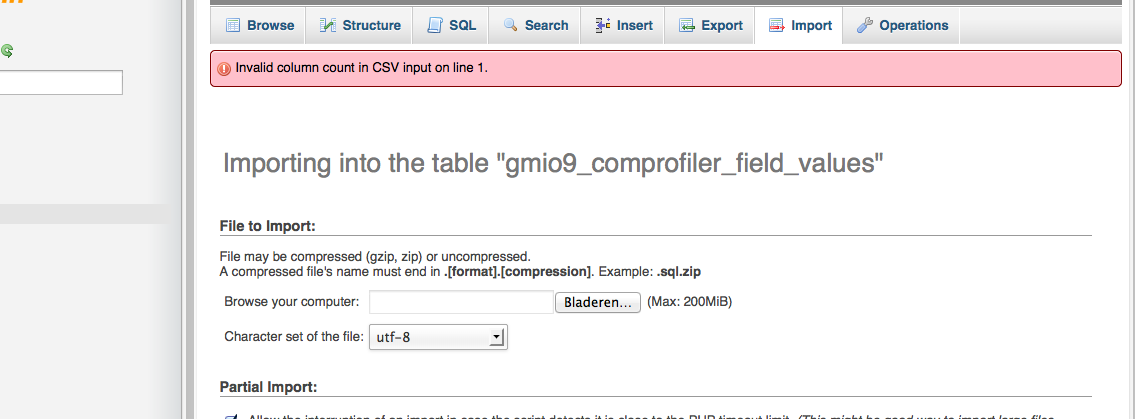Screen dimensions: 1135x419
Task: Click the Bladeren browse button
Action: (x=598, y=302)
